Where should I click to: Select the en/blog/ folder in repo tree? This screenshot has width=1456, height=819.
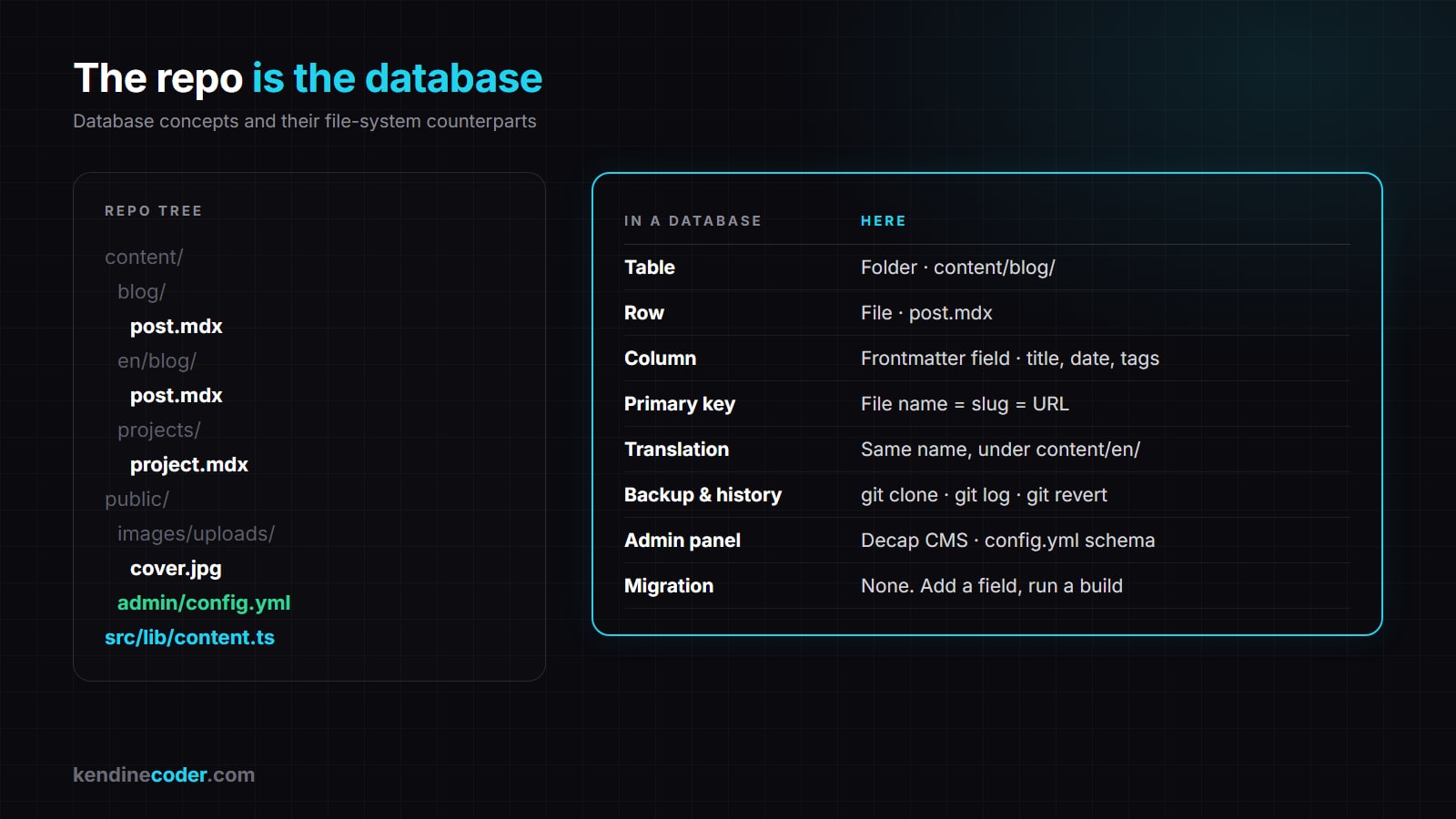[x=157, y=361]
